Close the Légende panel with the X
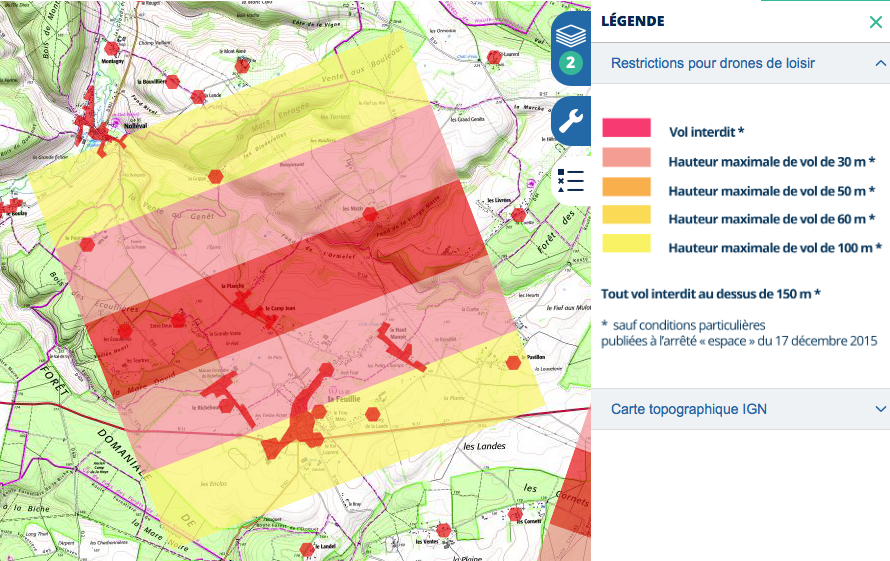Viewport: 890px width, 561px height. (x=876, y=22)
